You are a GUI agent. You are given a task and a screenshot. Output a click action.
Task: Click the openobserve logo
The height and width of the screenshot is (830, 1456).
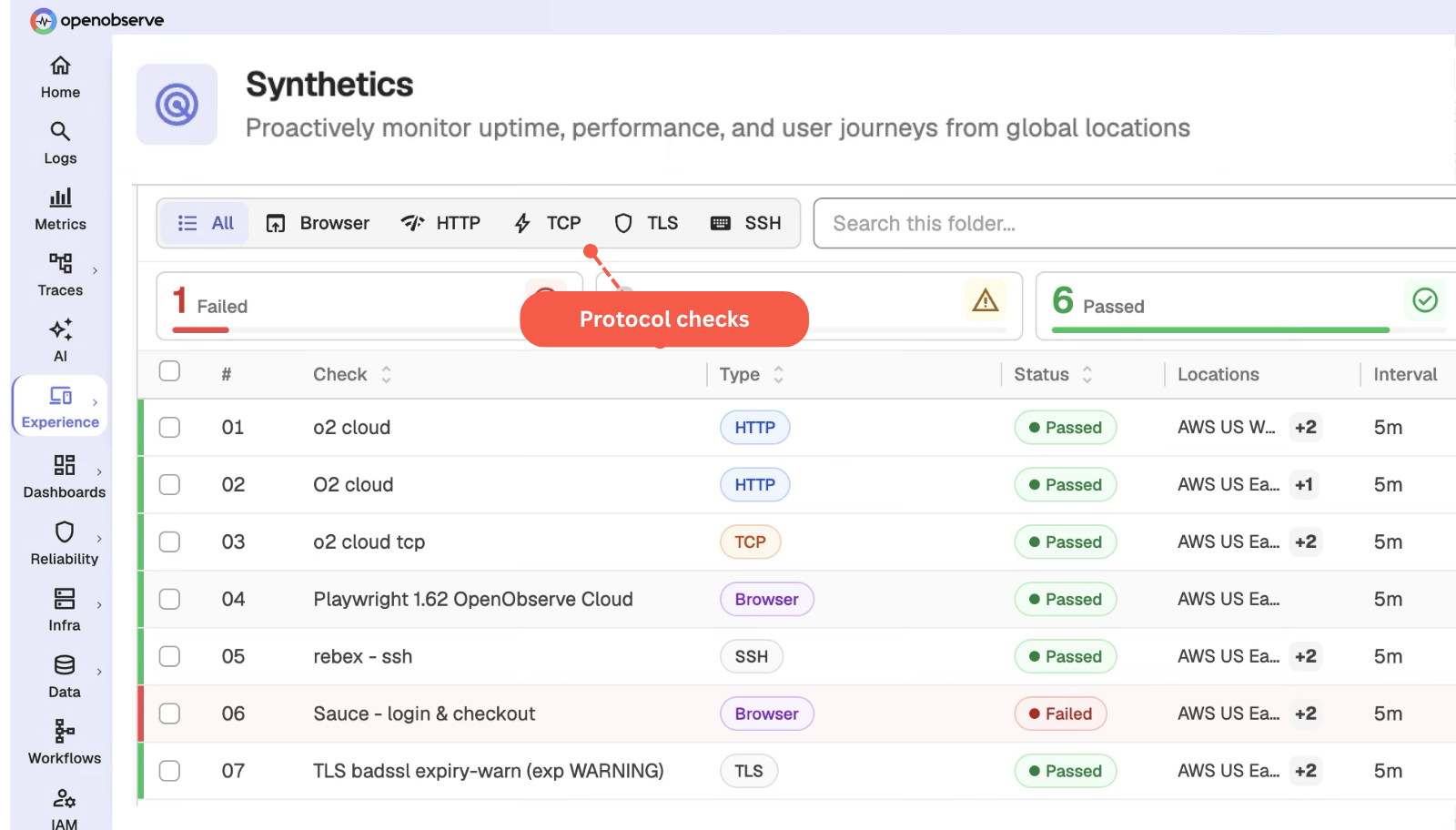[97, 20]
